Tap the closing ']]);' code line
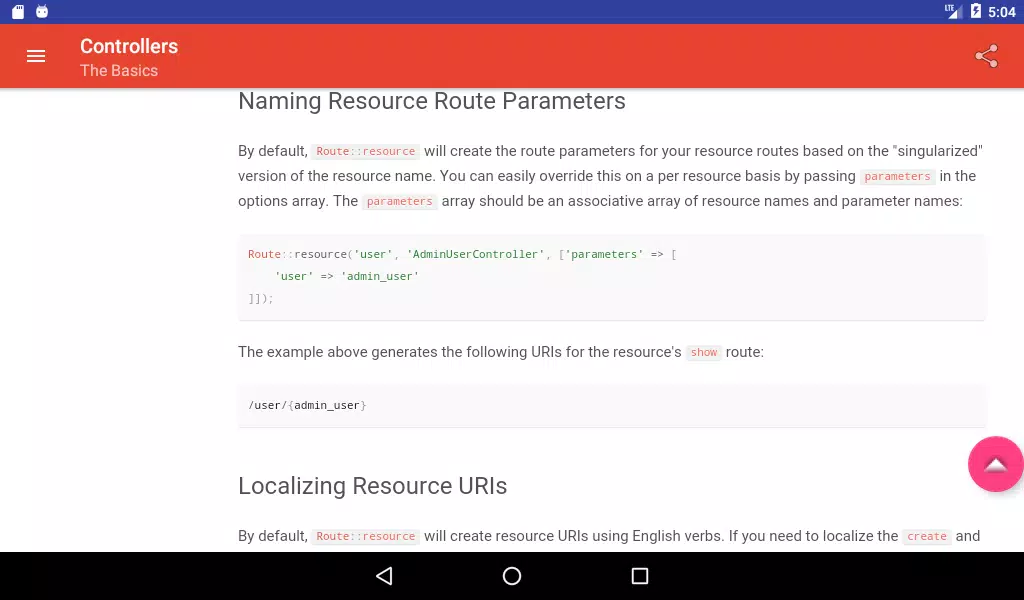Screen dimensions: 1024x600 pos(261,298)
